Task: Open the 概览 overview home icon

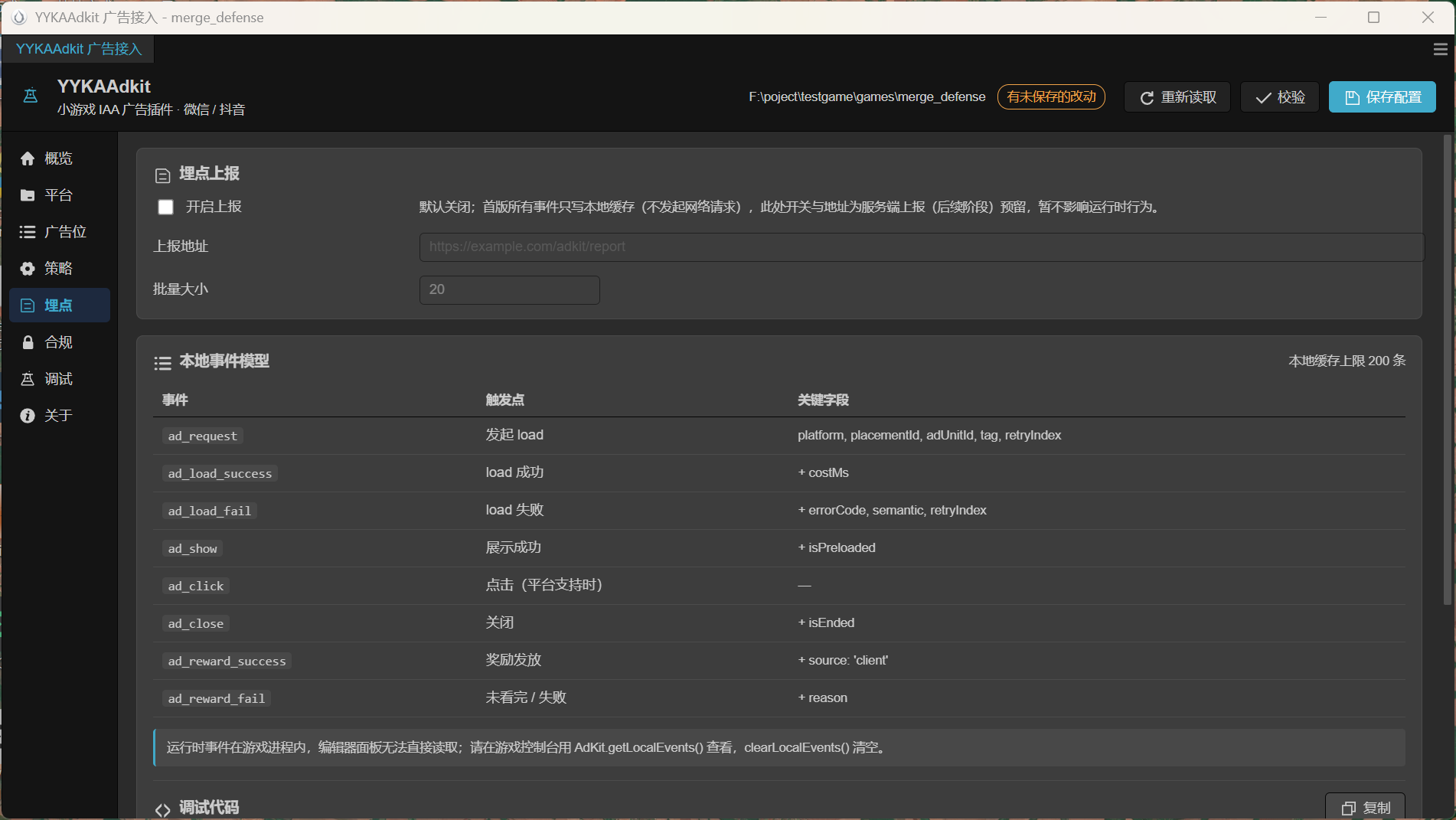Action: (28, 158)
